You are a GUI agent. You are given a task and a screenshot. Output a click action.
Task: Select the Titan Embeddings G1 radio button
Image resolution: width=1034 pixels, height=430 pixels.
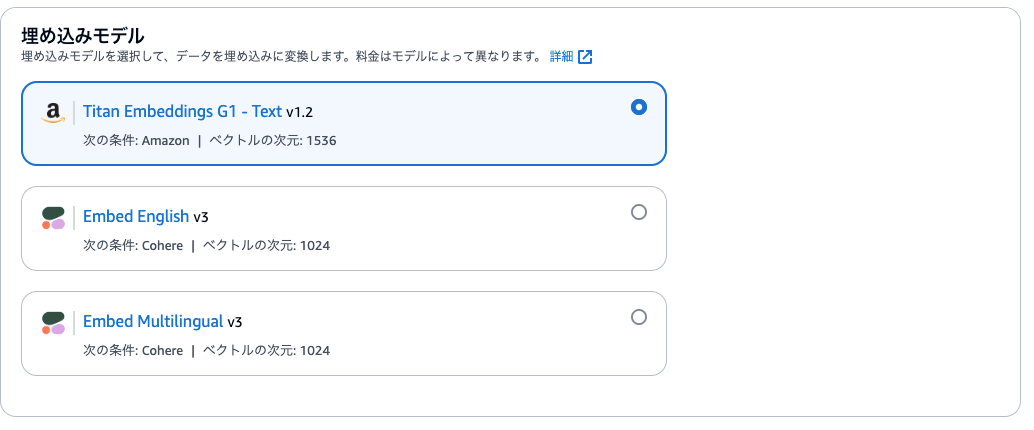coord(638,107)
